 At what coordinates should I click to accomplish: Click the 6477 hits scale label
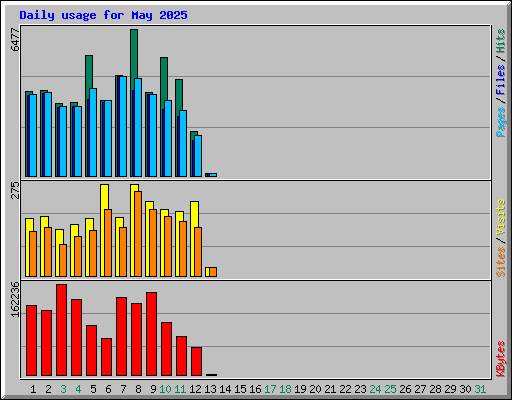point(15,39)
